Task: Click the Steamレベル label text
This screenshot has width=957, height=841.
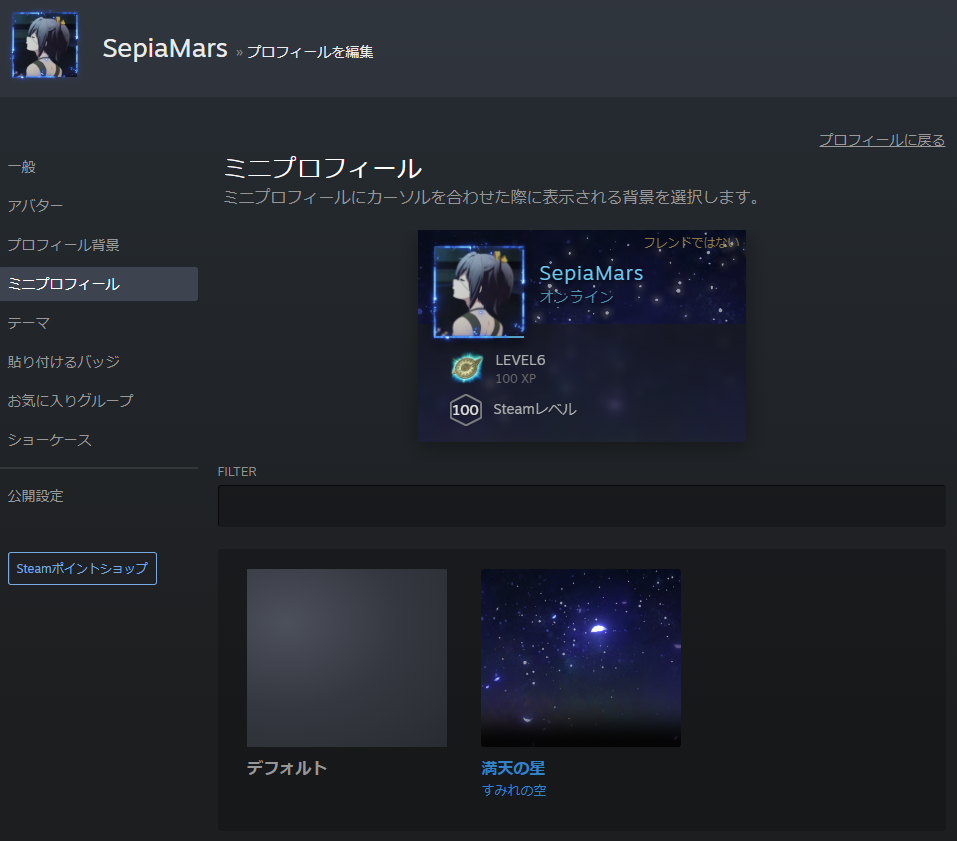Action: pyautogui.click(x=535, y=409)
